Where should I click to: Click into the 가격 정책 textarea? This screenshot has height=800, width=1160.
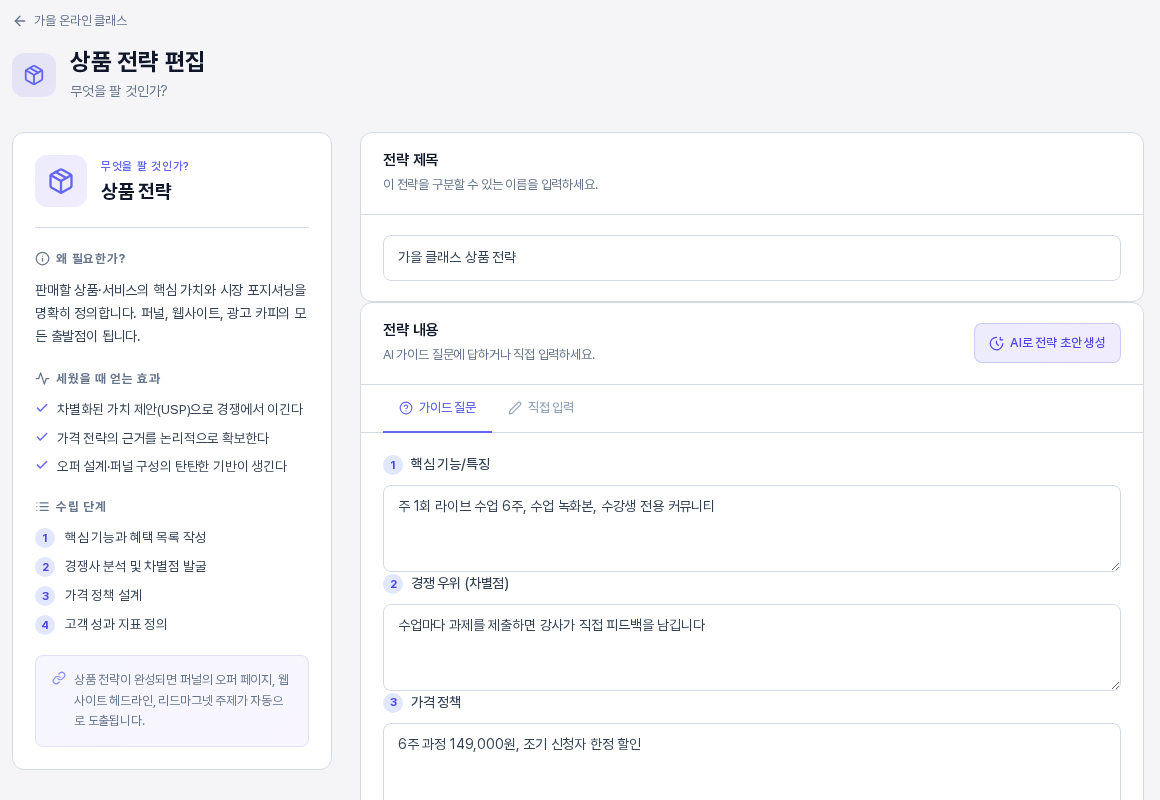tap(752, 762)
